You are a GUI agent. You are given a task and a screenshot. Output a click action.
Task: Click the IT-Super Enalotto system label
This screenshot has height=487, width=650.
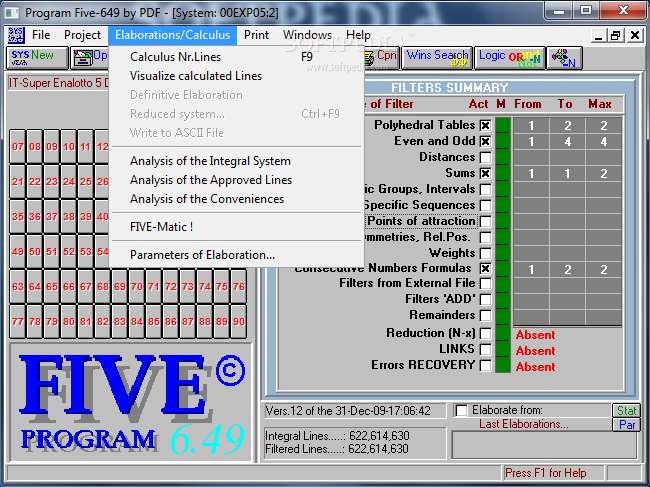(x=58, y=83)
